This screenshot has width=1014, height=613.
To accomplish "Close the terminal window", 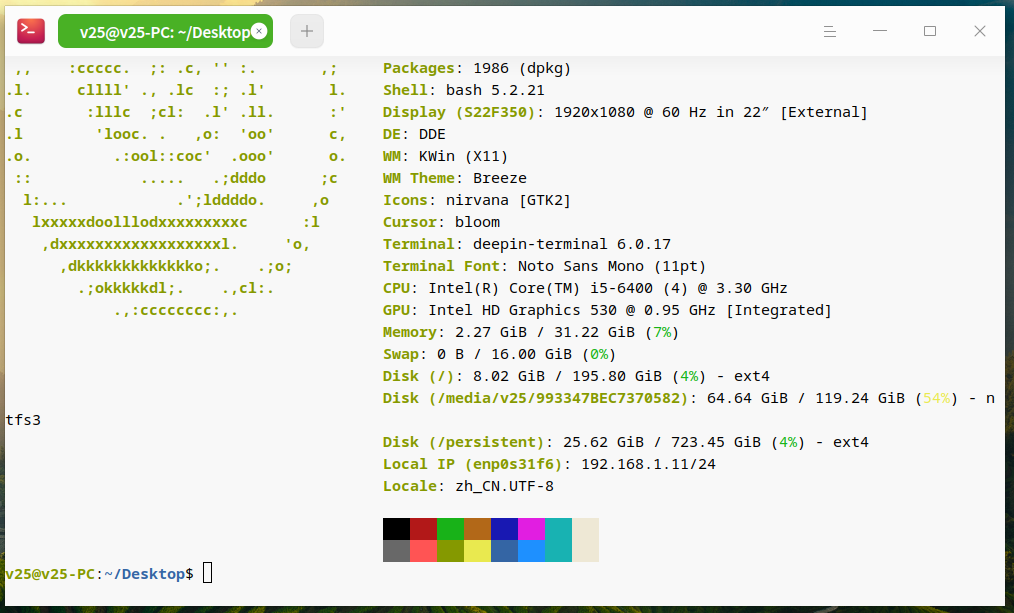I will coord(980,31).
